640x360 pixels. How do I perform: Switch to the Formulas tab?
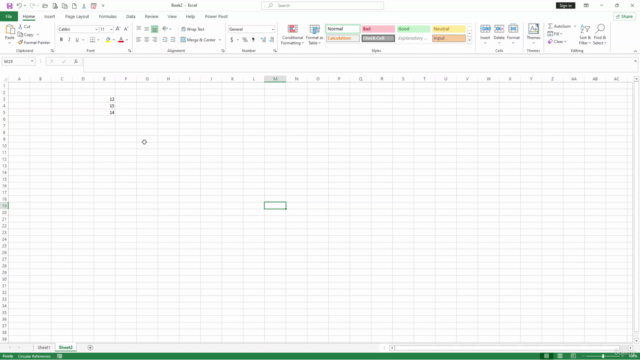coord(107,17)
